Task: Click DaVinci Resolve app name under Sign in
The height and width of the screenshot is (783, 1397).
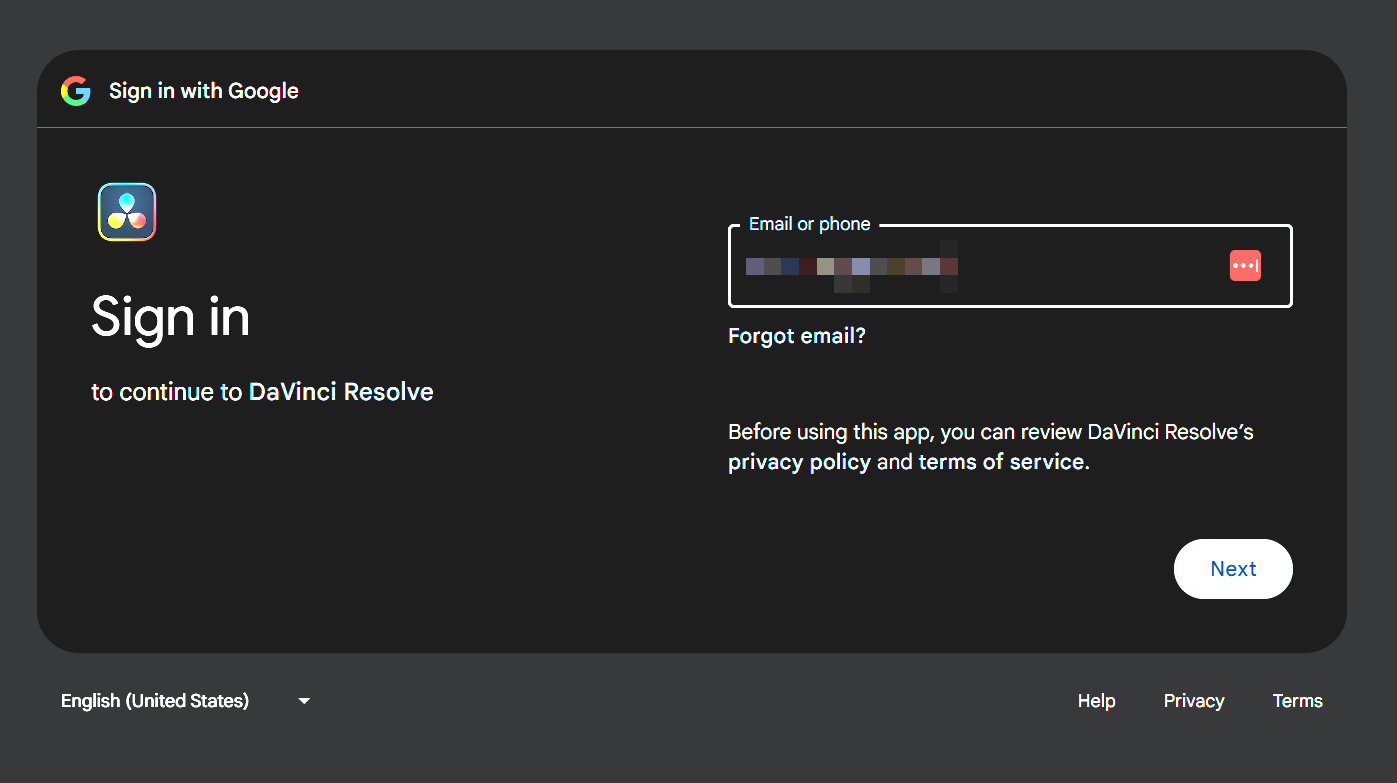Action: click(341, 392)
